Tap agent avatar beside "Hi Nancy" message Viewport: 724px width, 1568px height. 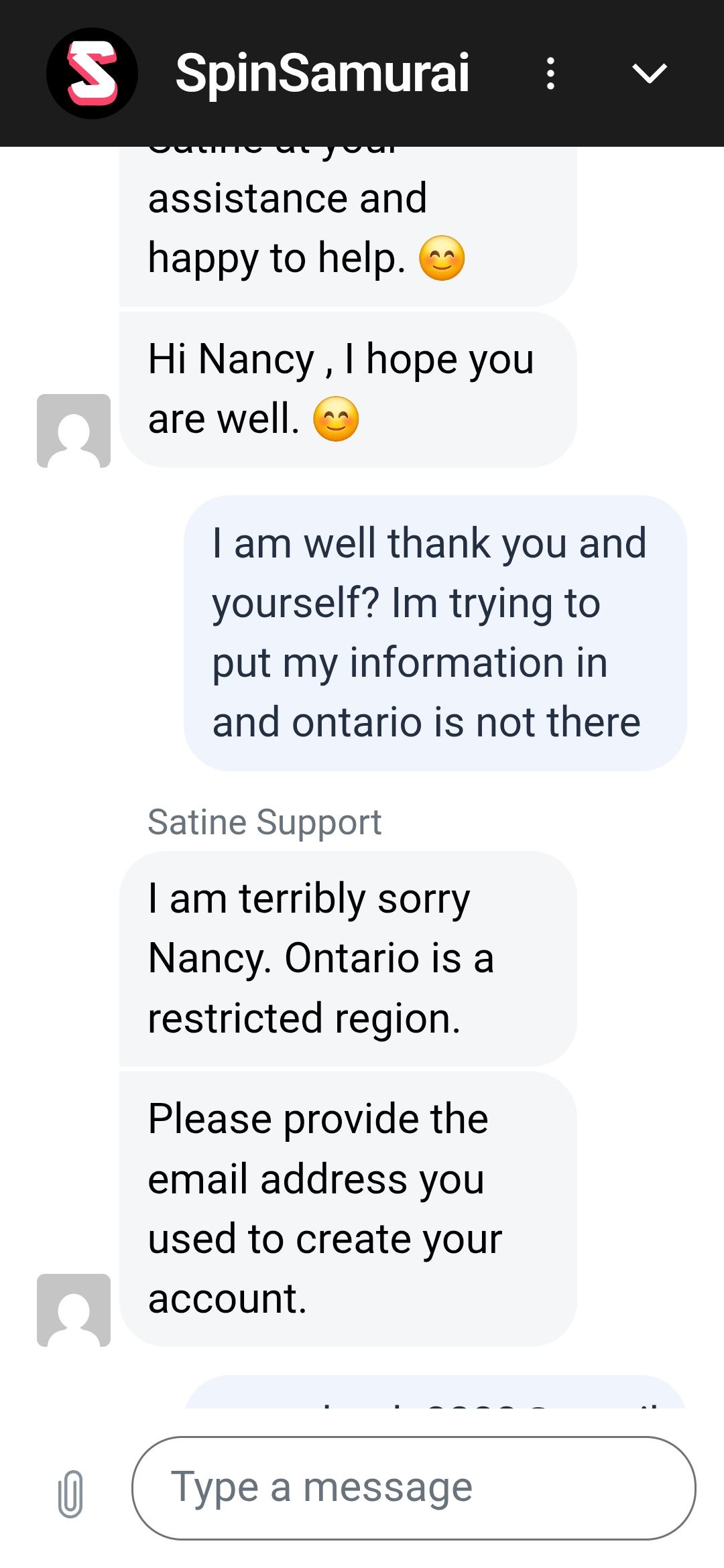click(74, 430)
